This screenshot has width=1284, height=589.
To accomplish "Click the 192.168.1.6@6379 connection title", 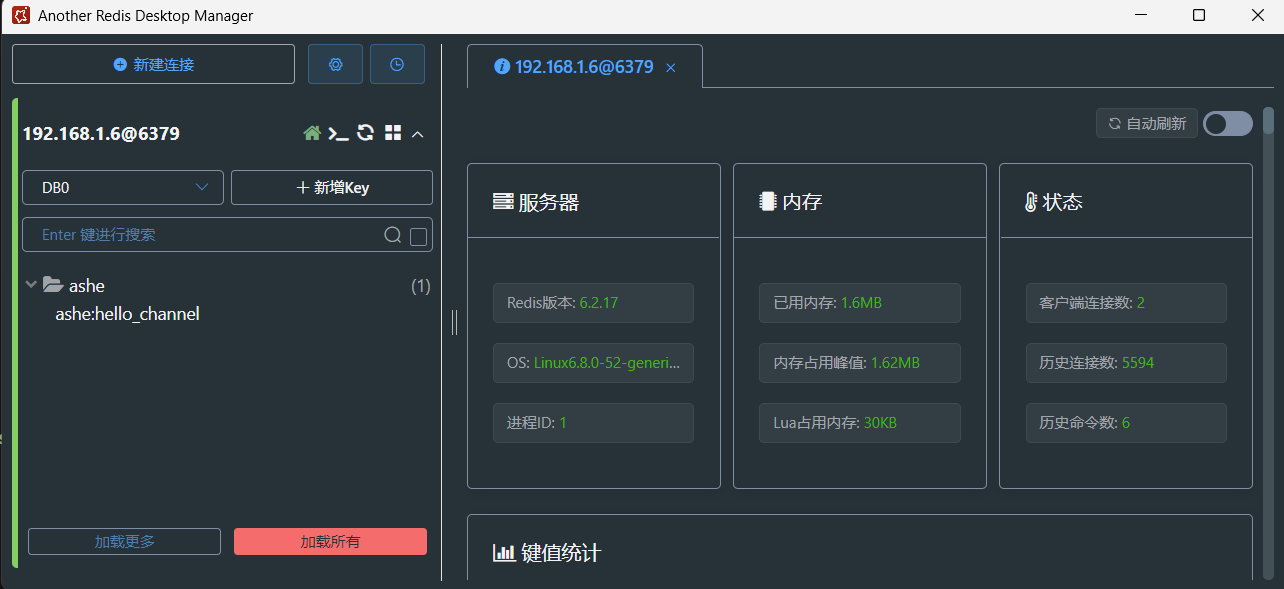I will click(x=101, y=133).
